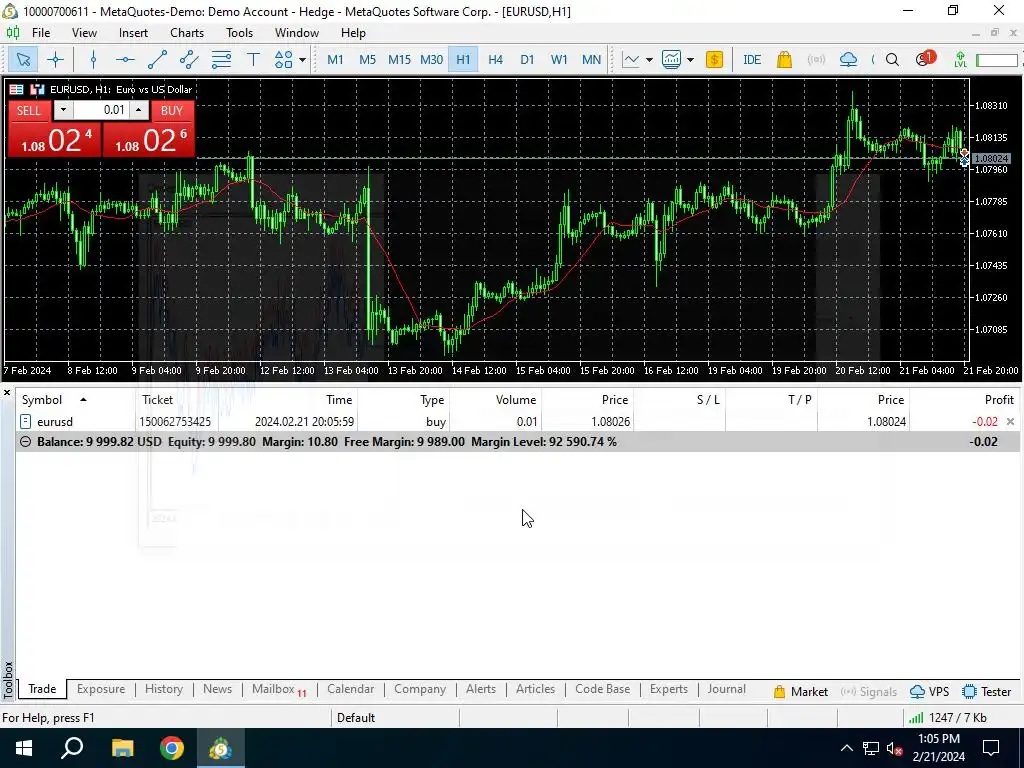1024x768 pixels.
Task: Click the dollar new order icon
Action: 714,60
